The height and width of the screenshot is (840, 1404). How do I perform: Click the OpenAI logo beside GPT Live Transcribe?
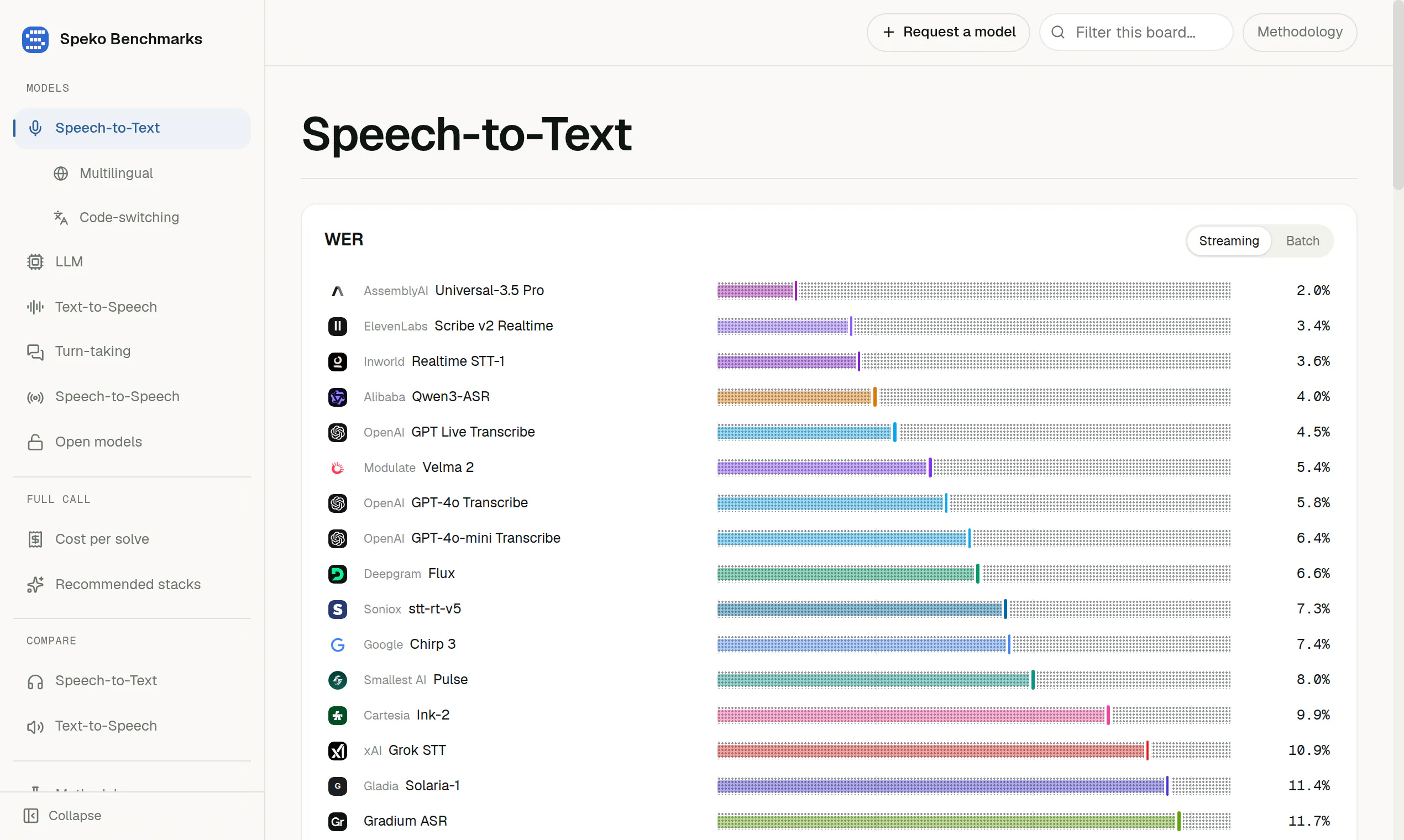point(337,433)
